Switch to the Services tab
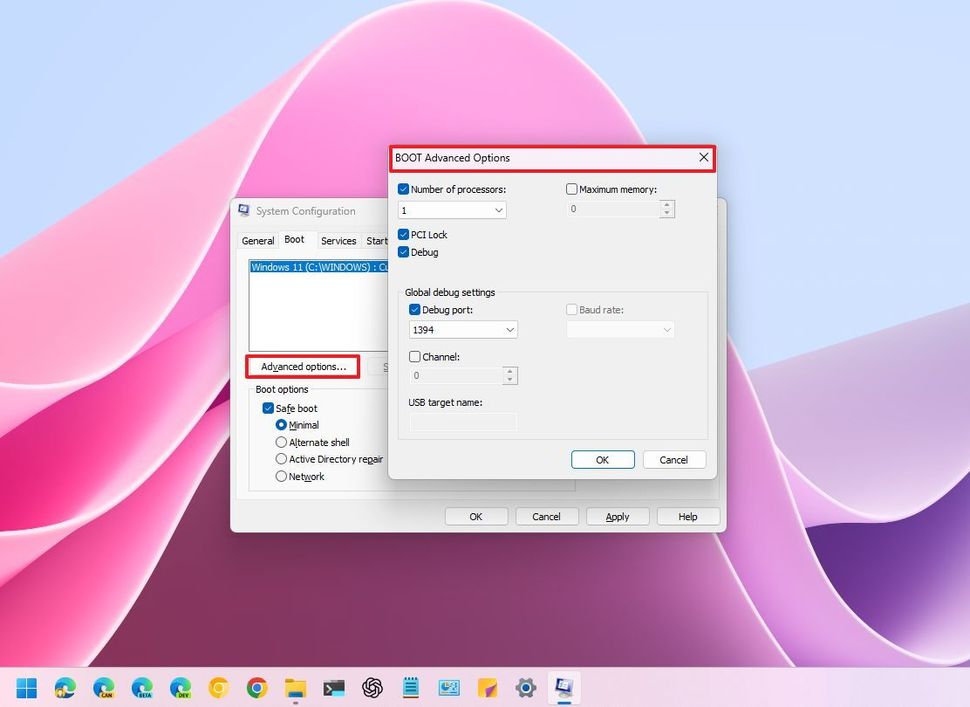 (338, 241)
